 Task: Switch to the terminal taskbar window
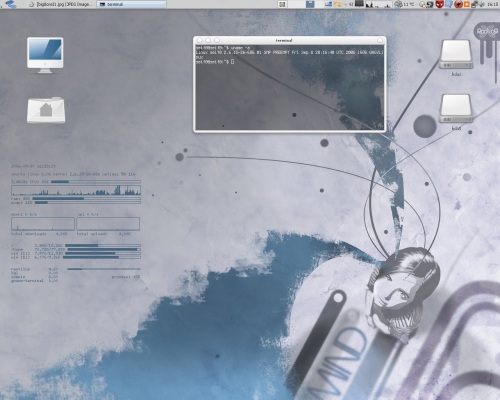[131, 4]
